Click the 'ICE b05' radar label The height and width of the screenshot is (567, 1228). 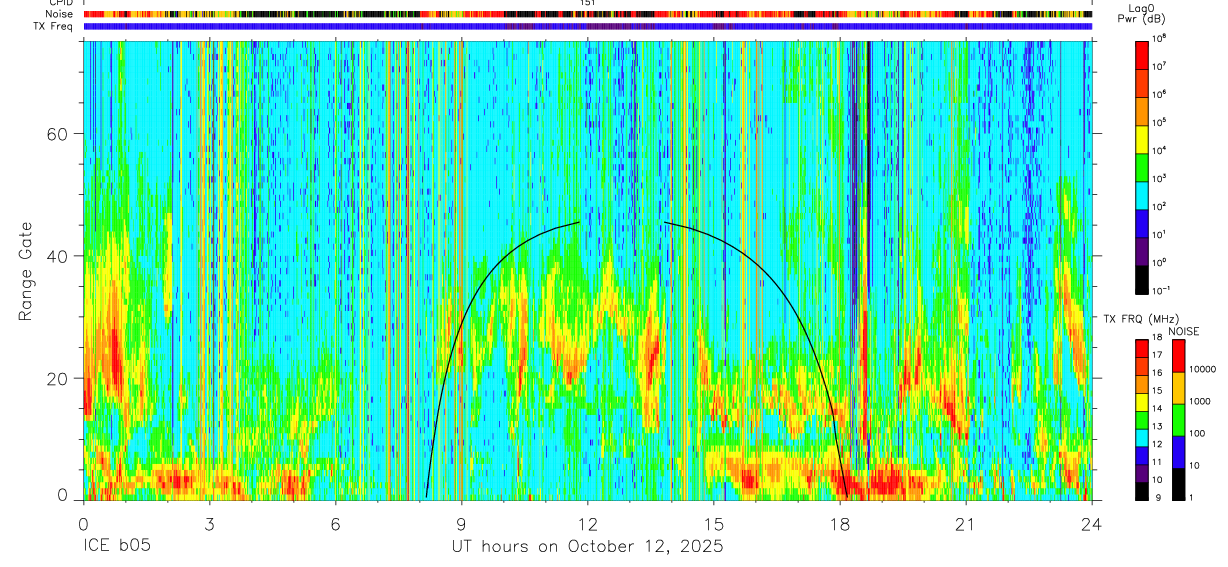(x=117, y=547)
